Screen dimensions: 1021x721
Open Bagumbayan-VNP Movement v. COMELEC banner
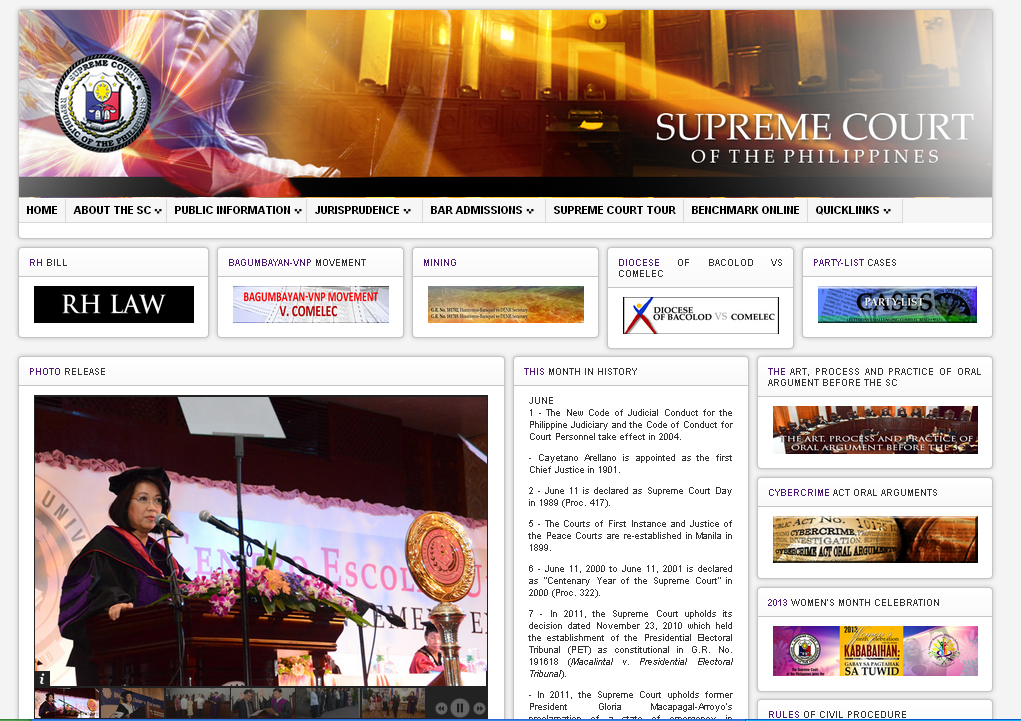coord(311,304)
